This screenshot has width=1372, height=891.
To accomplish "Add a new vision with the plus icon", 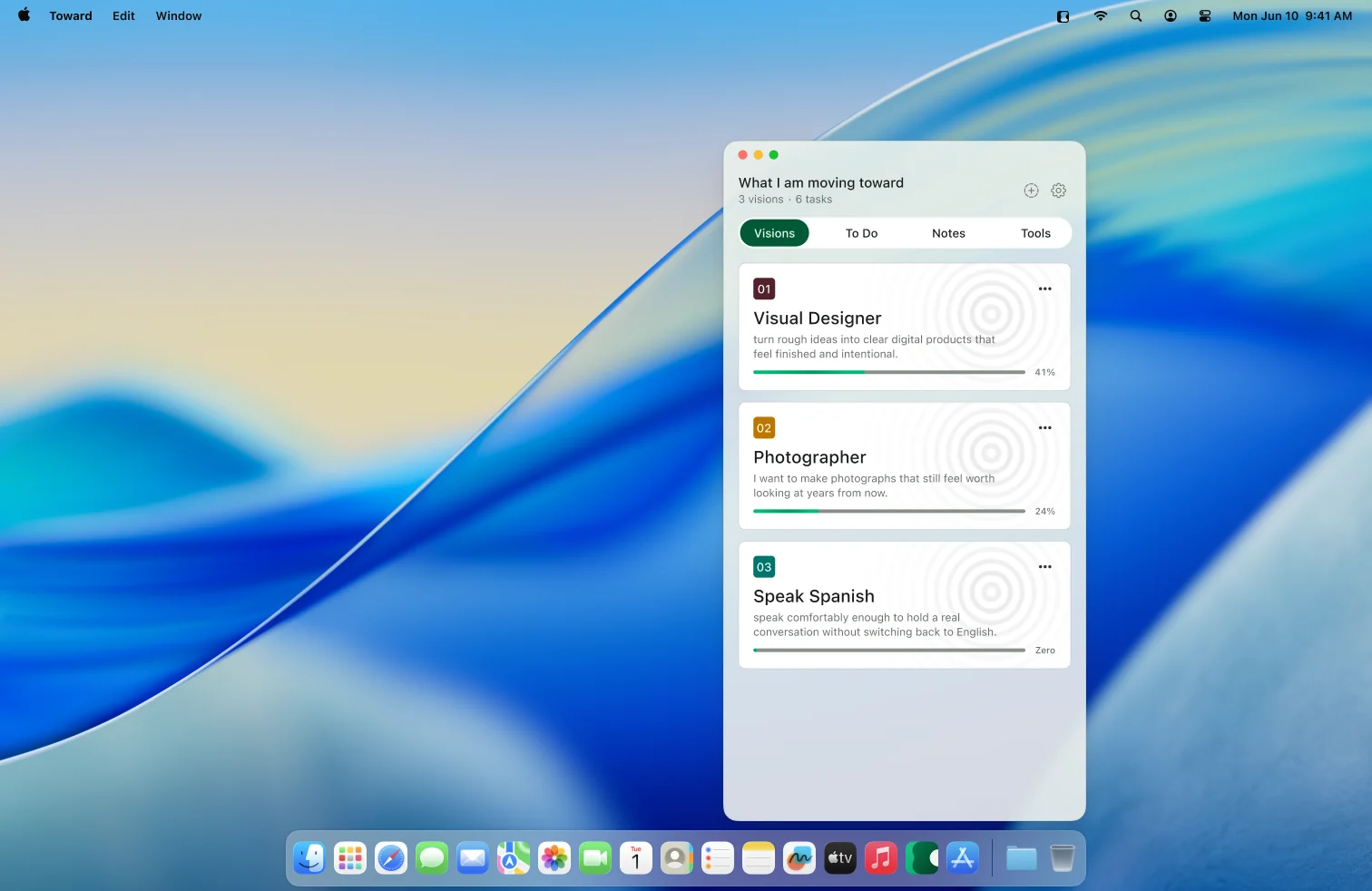I will 1031,191.
